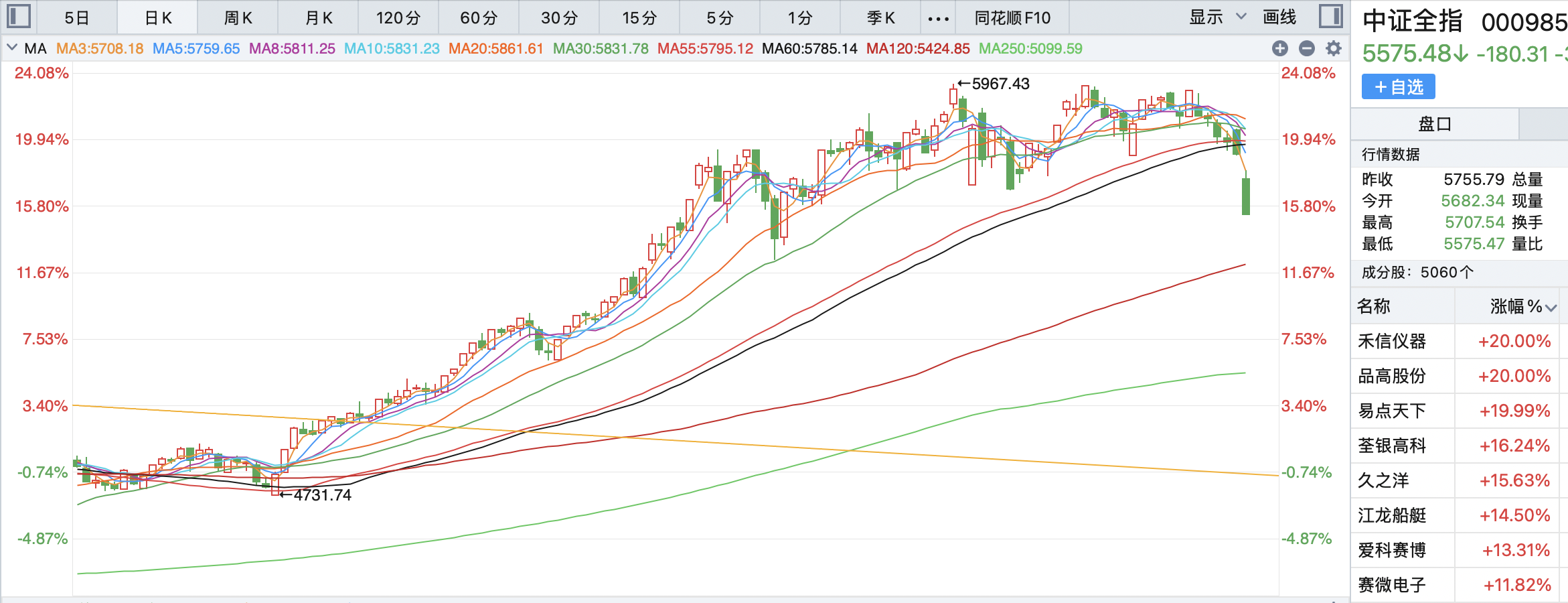Click the plus icon to add indicator

click(1279, 48)
